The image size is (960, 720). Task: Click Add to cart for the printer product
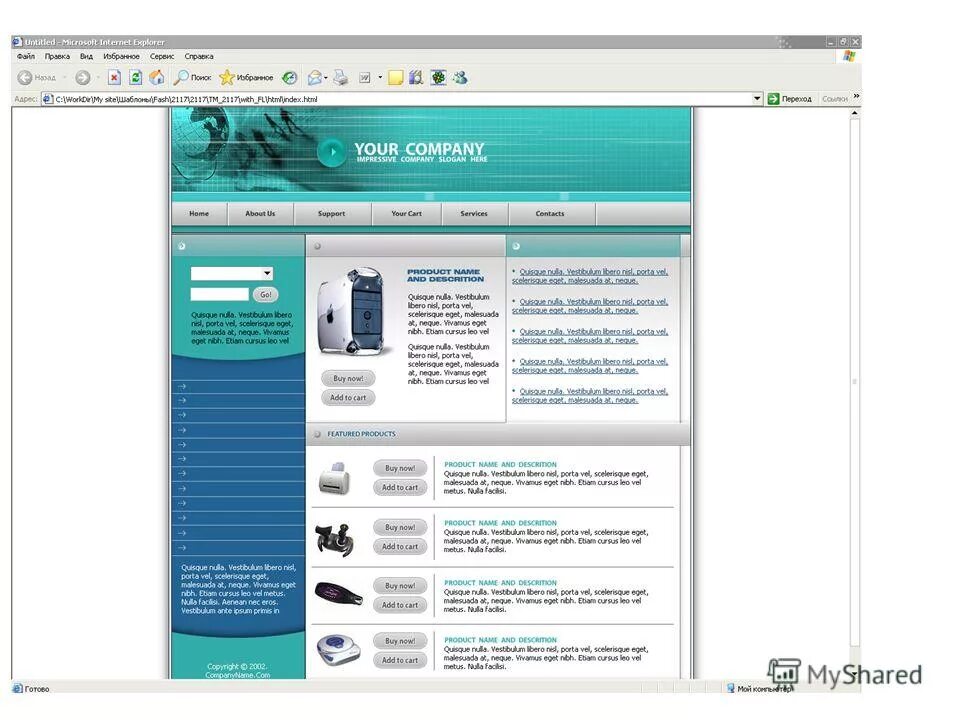pos(400,487)
